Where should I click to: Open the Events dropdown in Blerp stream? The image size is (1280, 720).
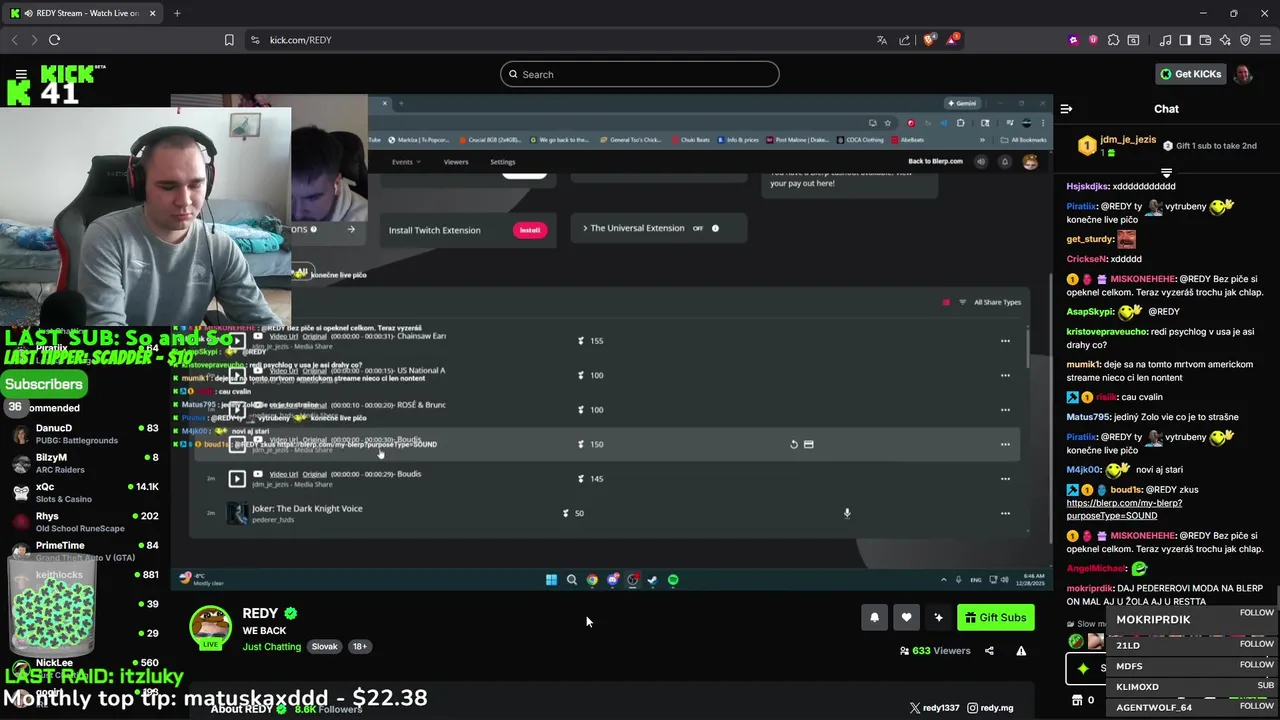pos(406,162)
